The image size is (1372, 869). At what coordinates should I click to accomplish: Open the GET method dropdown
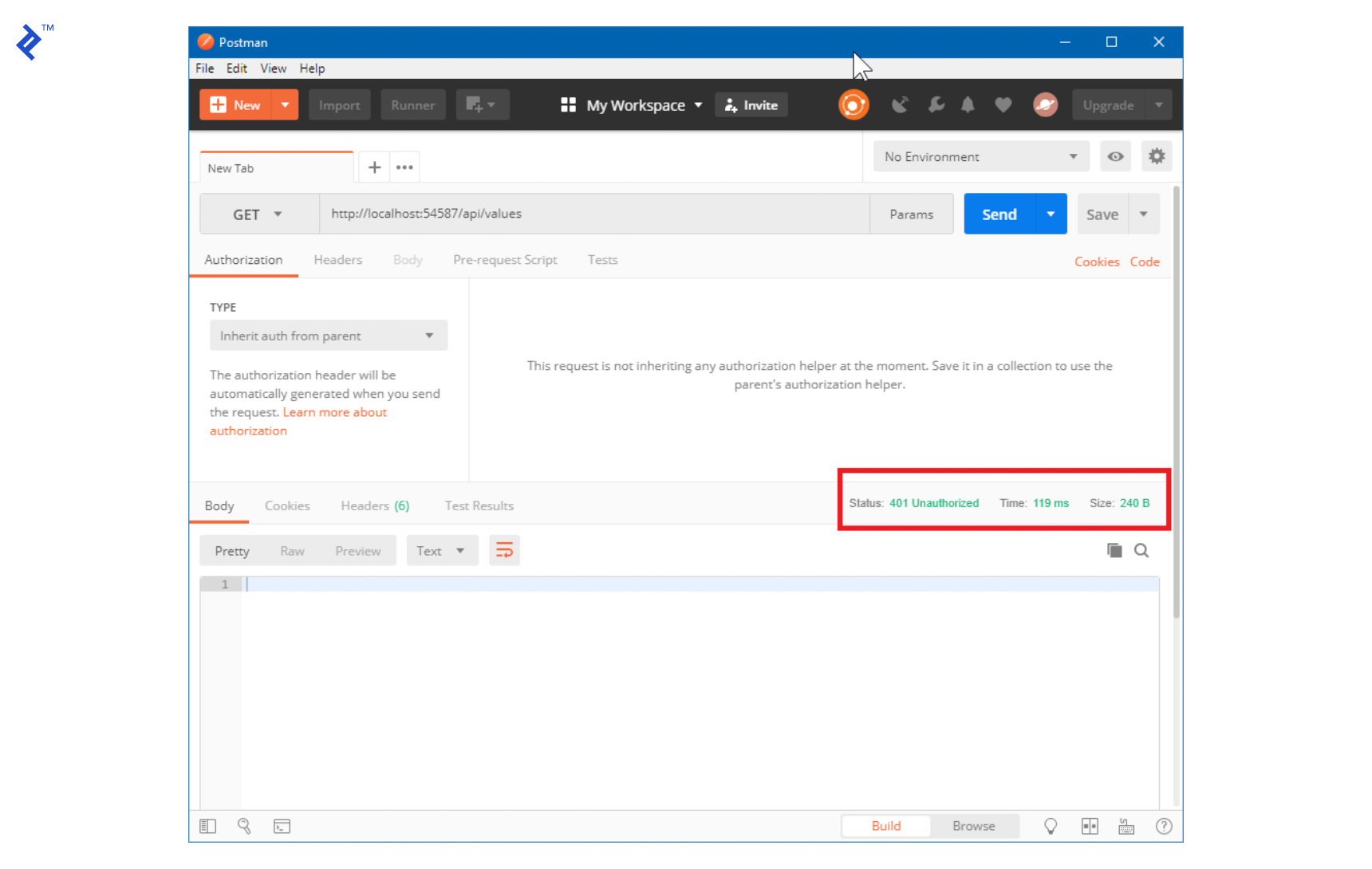point(257,214)
